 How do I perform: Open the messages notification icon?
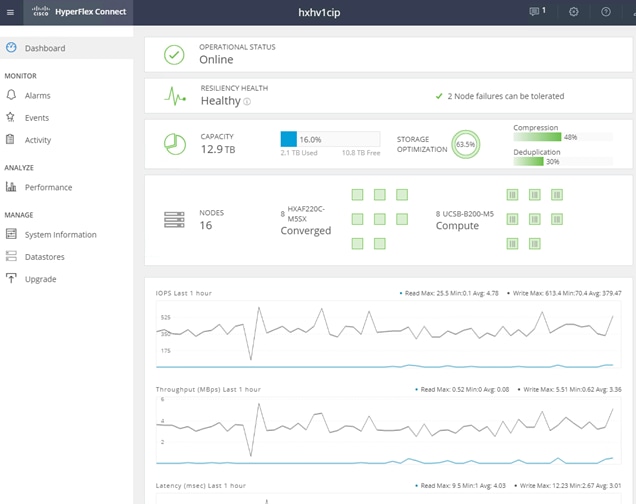534,12
